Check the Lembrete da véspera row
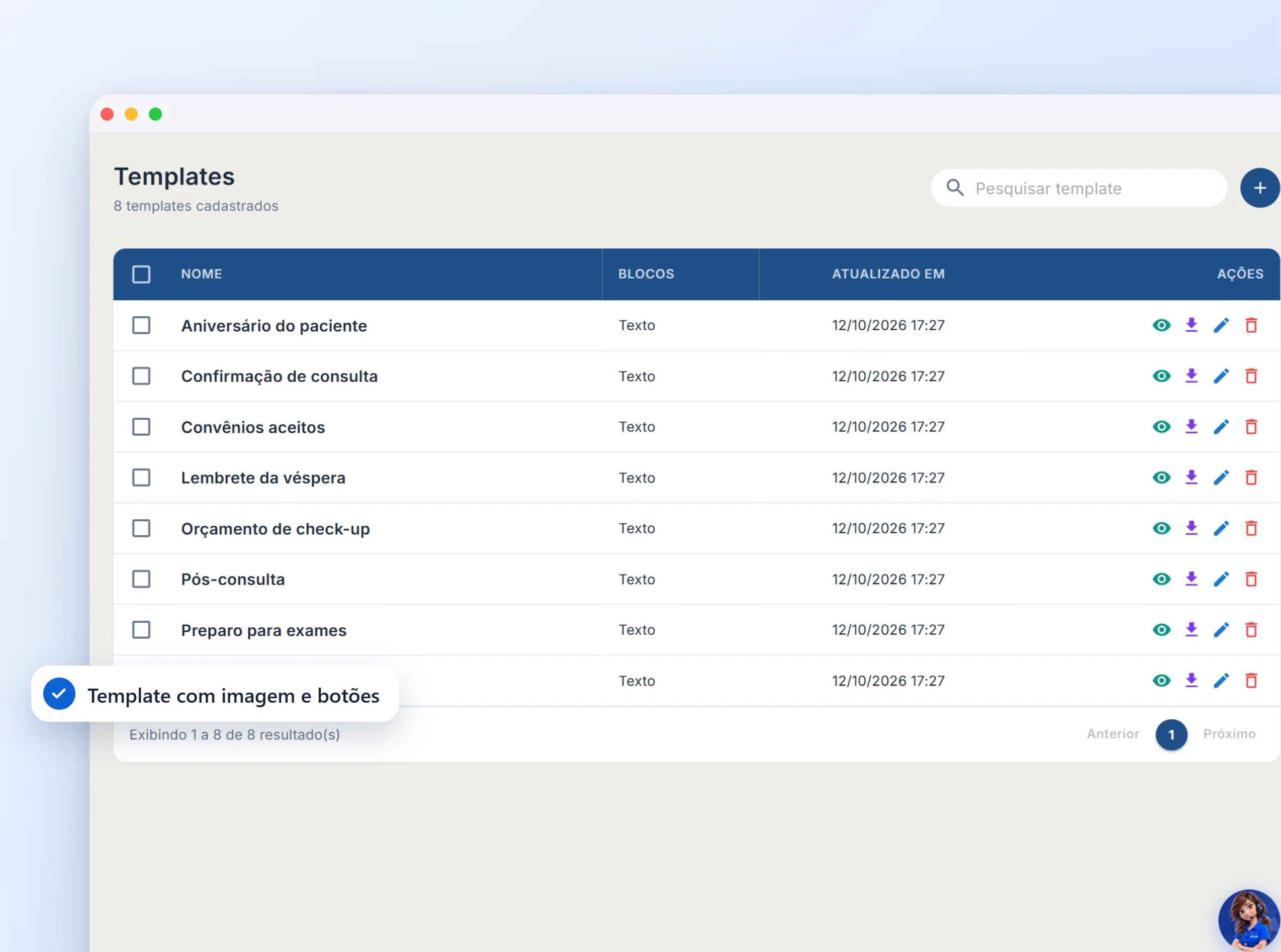This screenshot has width=1281, height=952. point(141,477)
